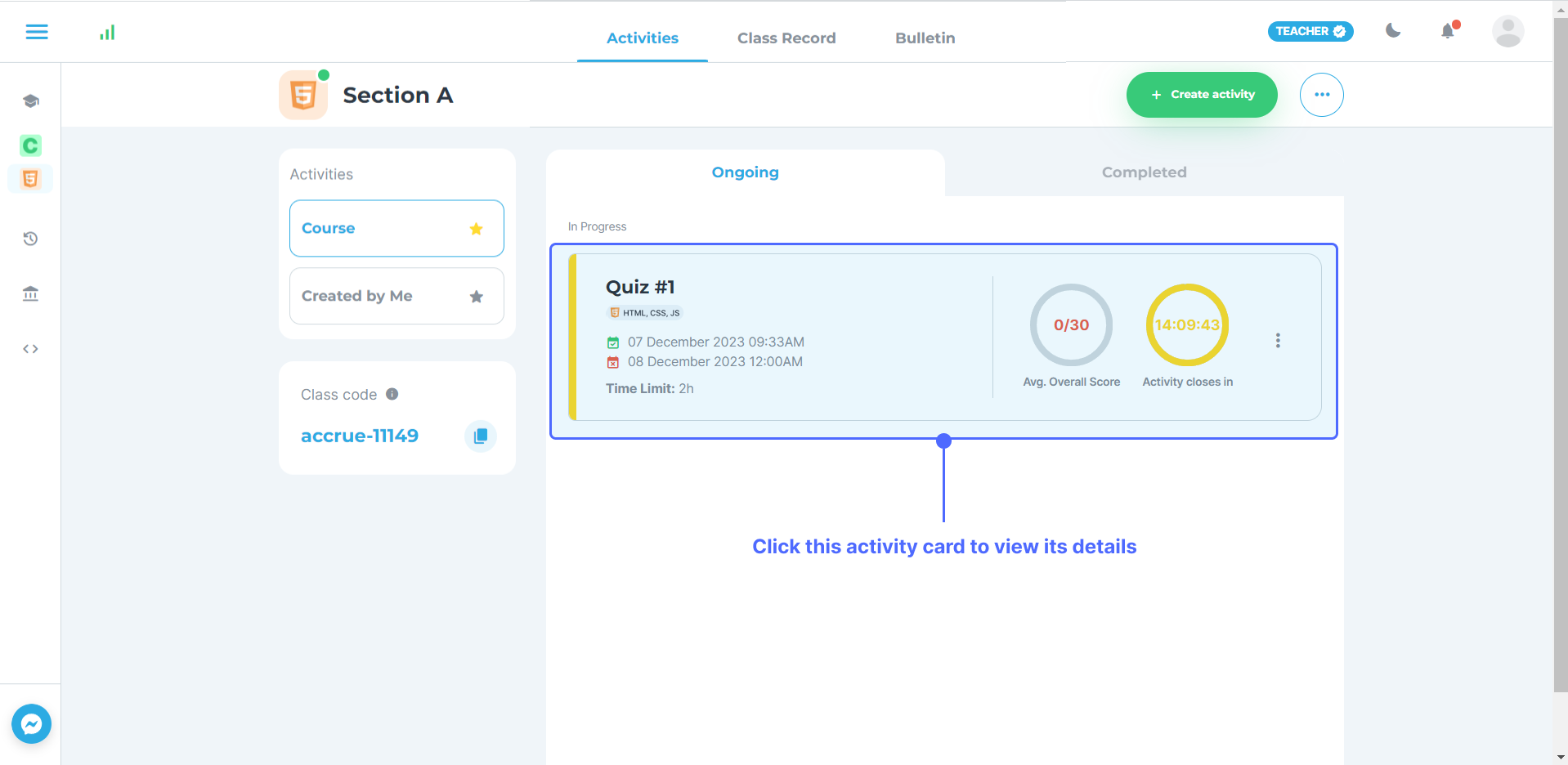
Task: Open the notifications bell
Action: click(x=1448, y=31)
